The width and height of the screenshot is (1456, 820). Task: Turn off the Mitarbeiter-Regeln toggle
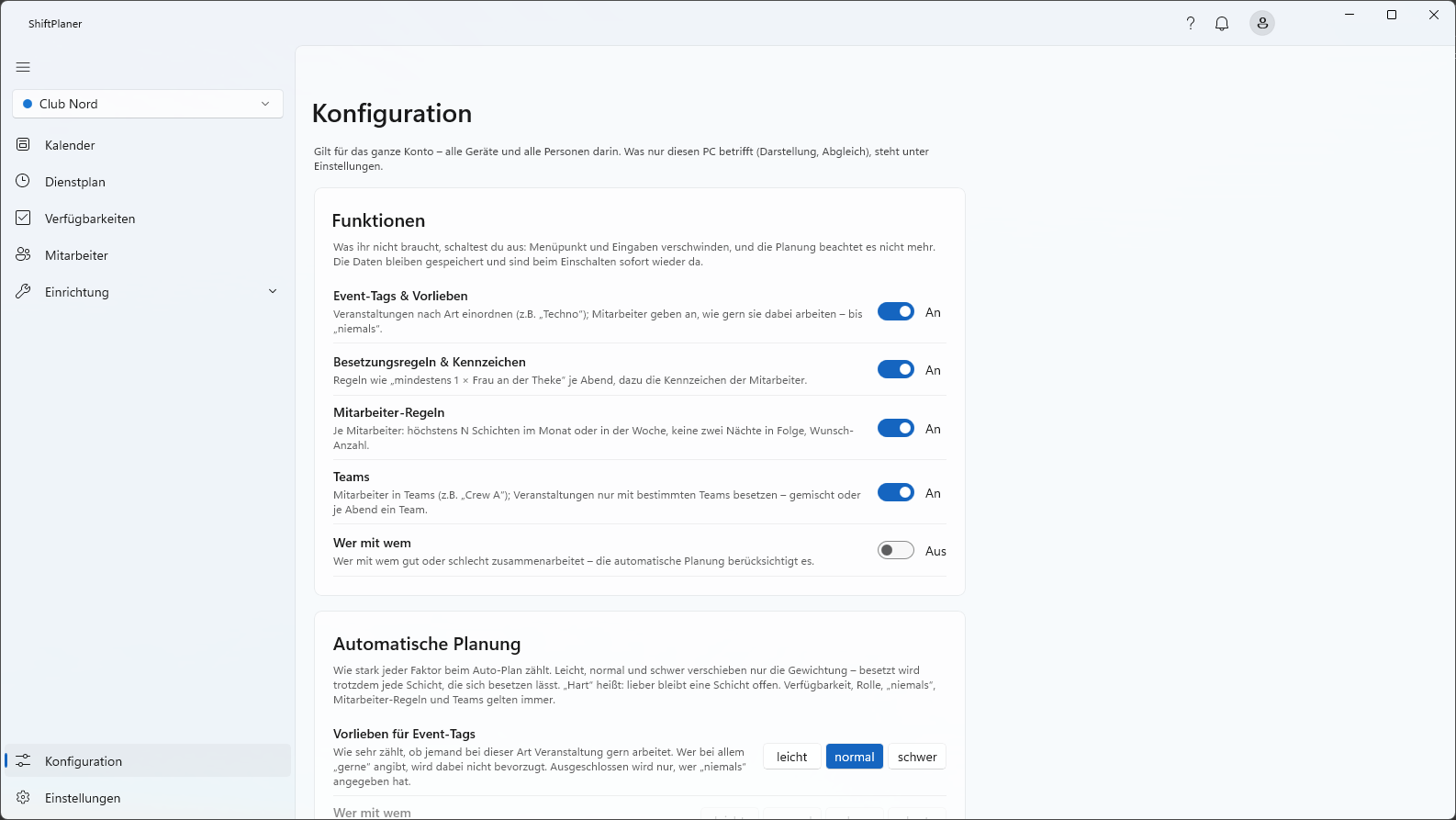[x=896, y=429]
